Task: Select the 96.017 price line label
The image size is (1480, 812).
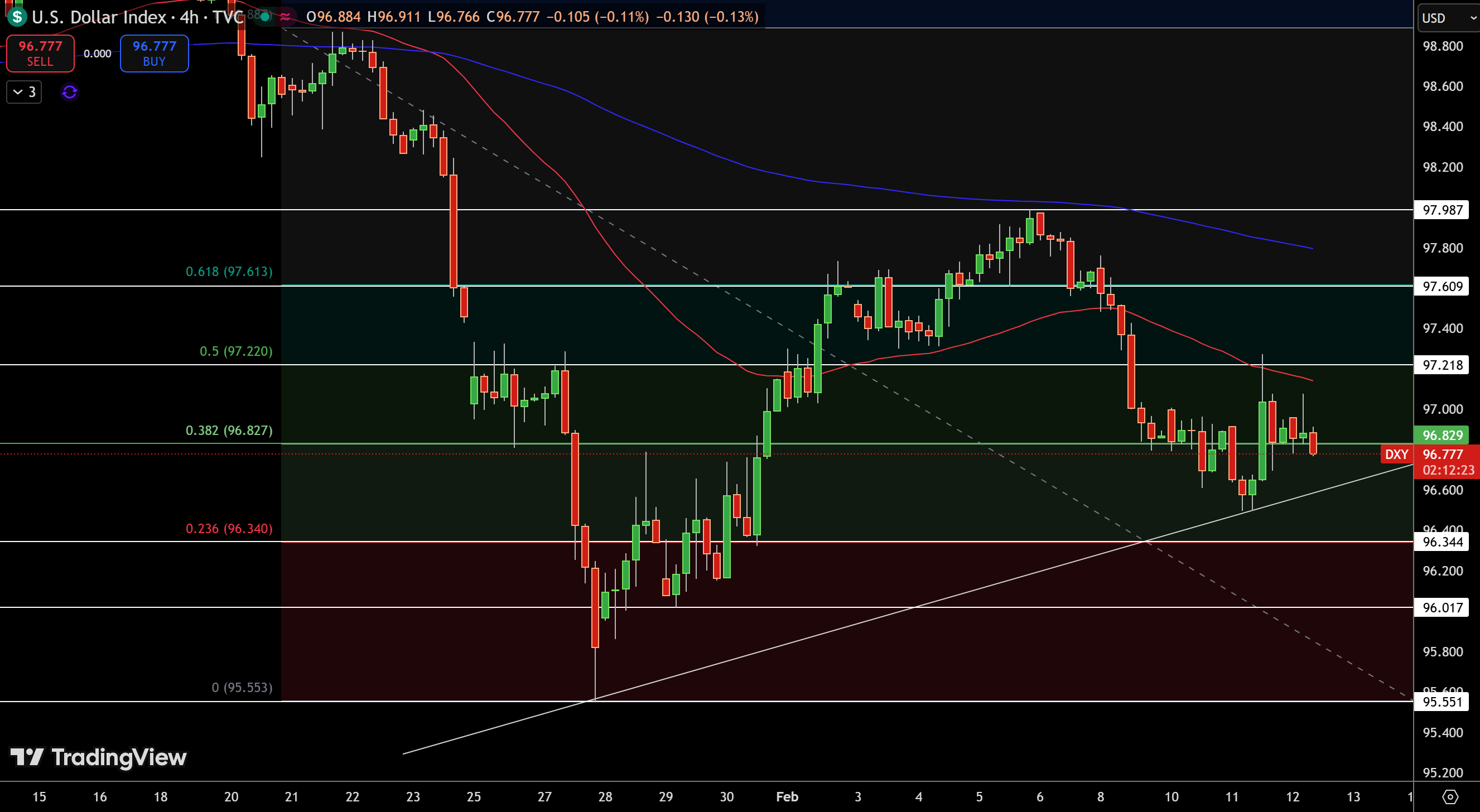Action: tap(1442, 607)
